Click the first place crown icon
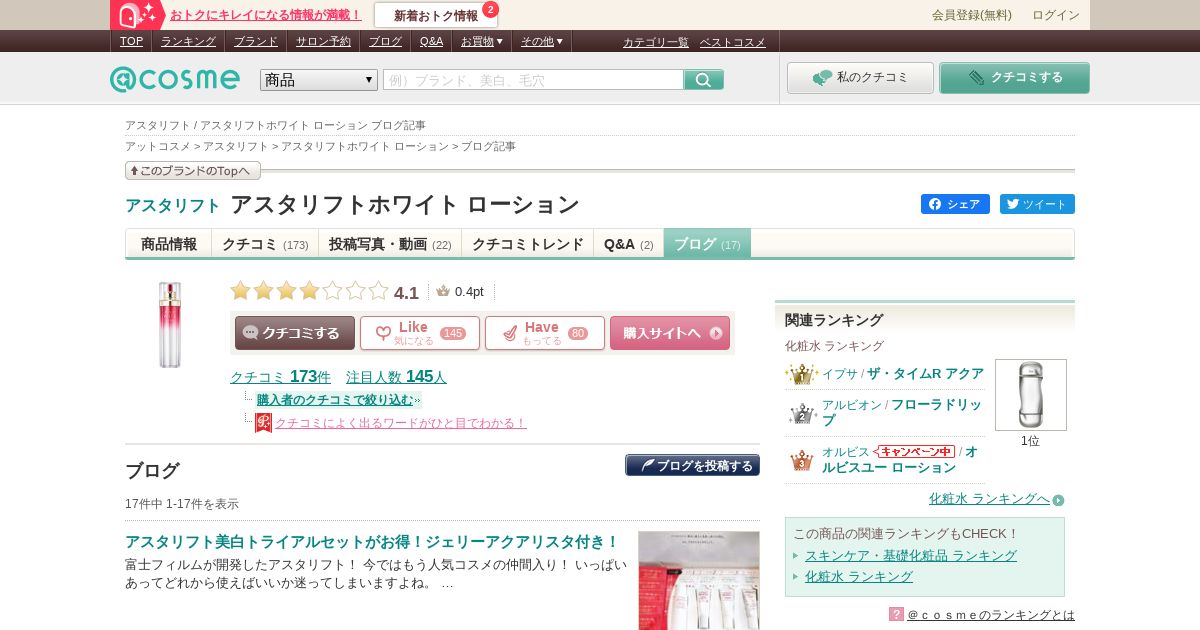 pos(801,374)
